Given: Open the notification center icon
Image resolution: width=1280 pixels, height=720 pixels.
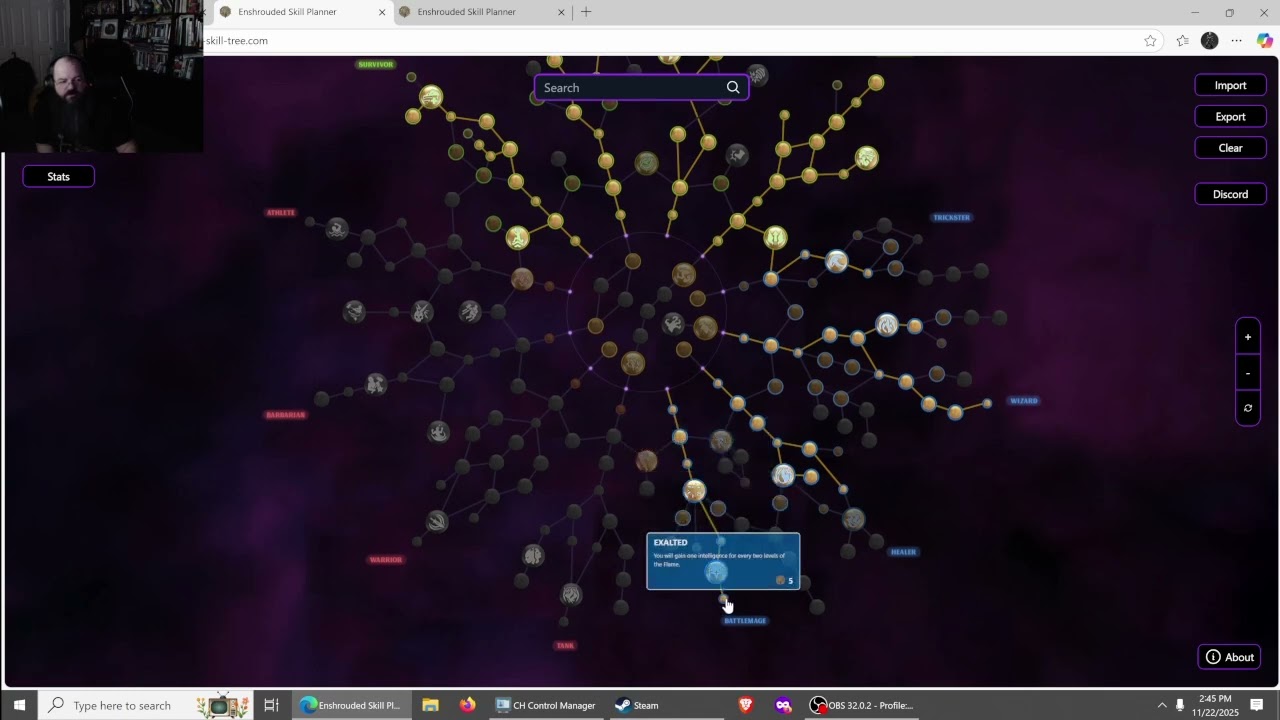Looking at the screenshot, I should pyautogui.click(x=1257, y=705).
